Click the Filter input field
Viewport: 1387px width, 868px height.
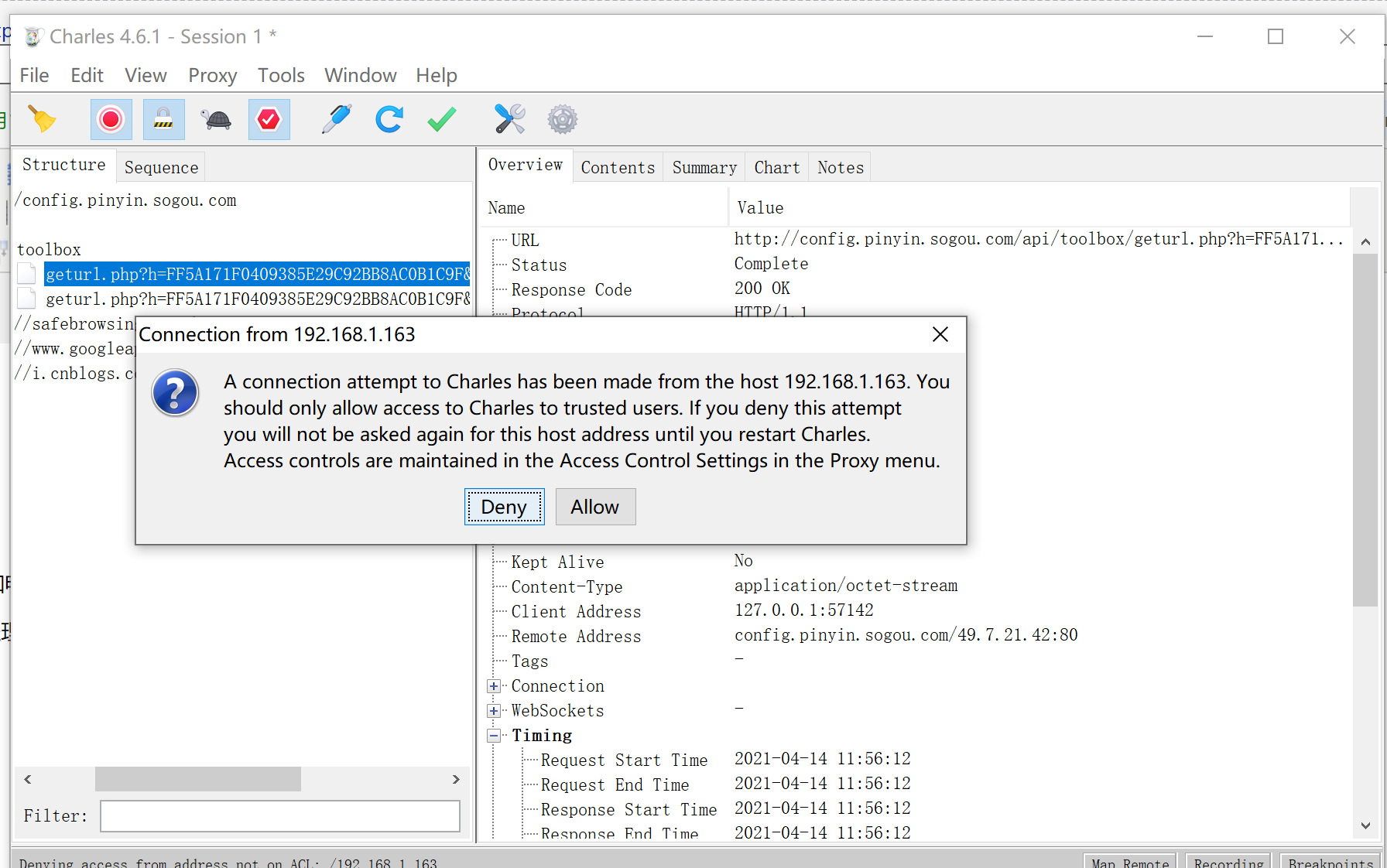(x=280, y=816)
